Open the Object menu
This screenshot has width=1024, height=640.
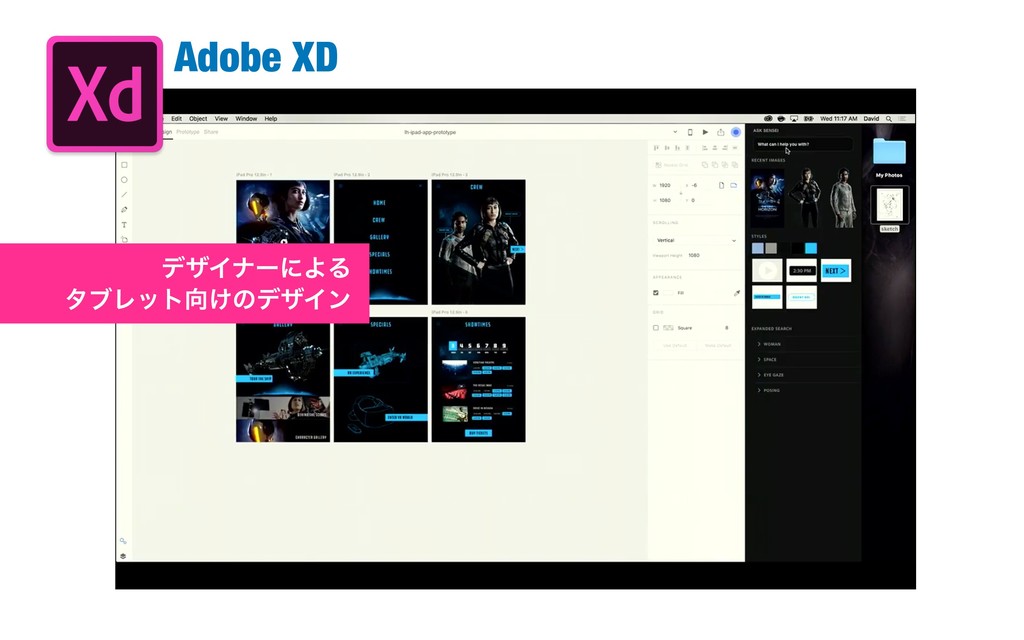198,119
